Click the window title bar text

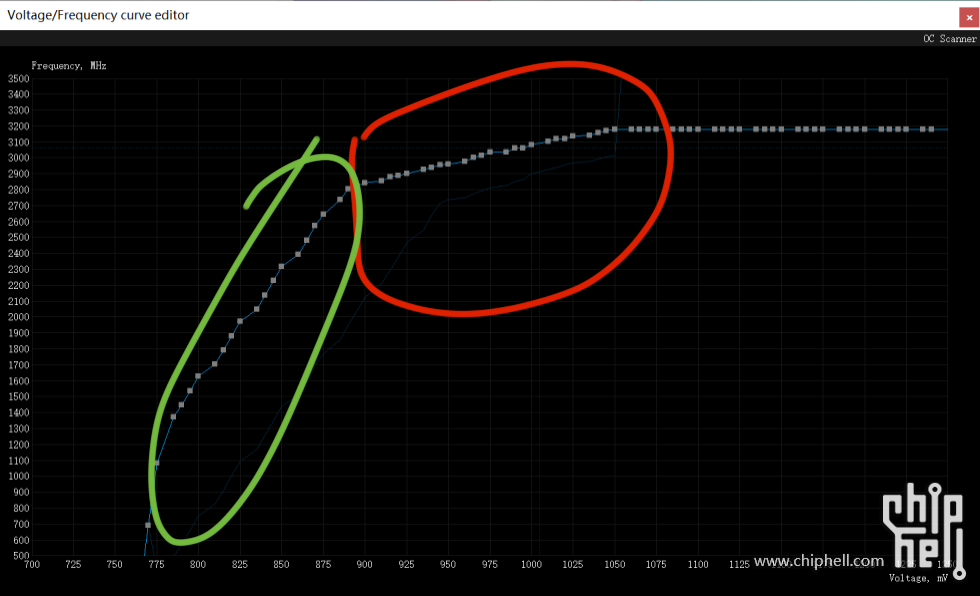coord(98,15)
